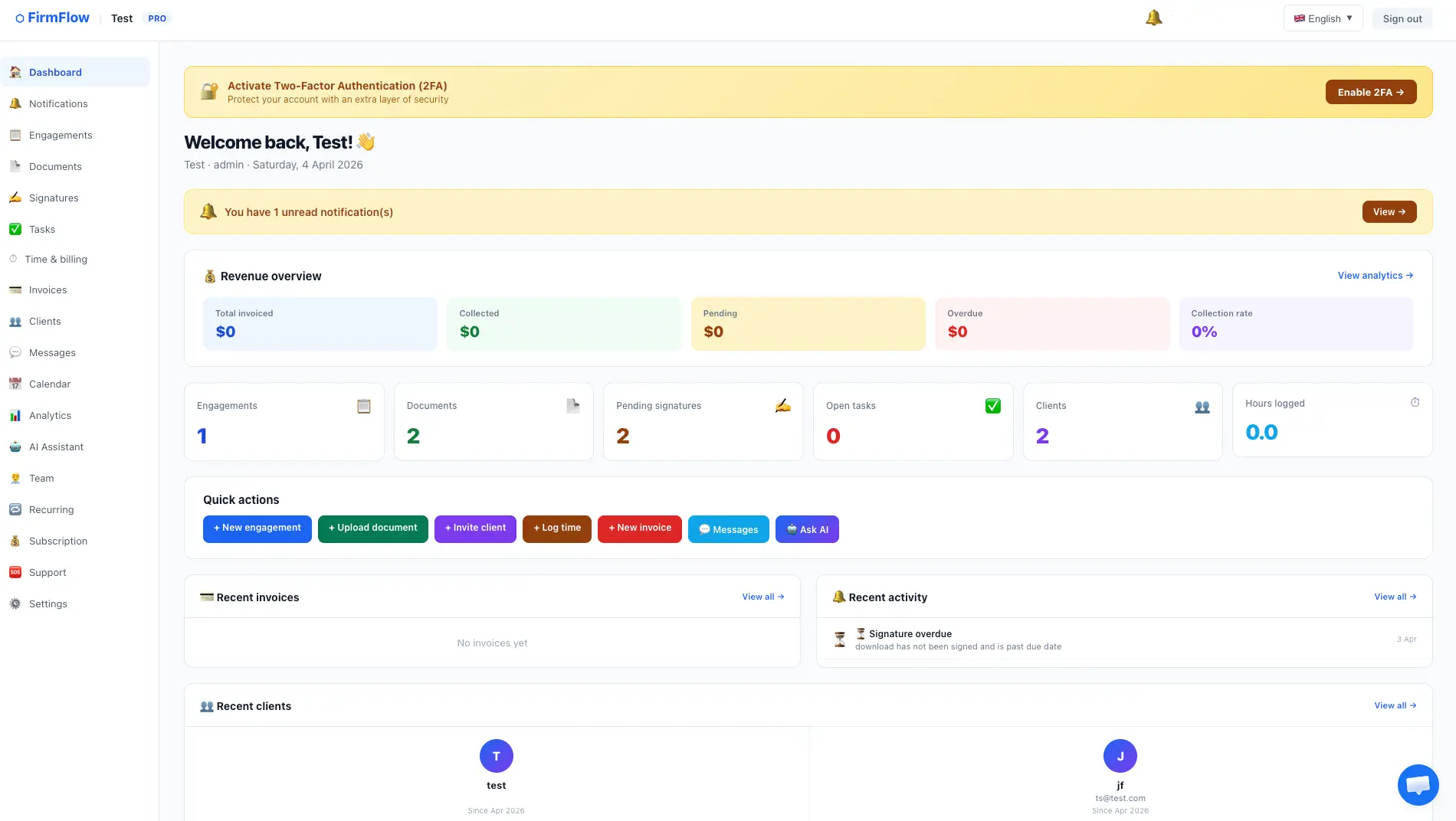The image size is (1456, 821).
Task: Open the Analytics chart icon in sidebar
Action: [15, 415]
